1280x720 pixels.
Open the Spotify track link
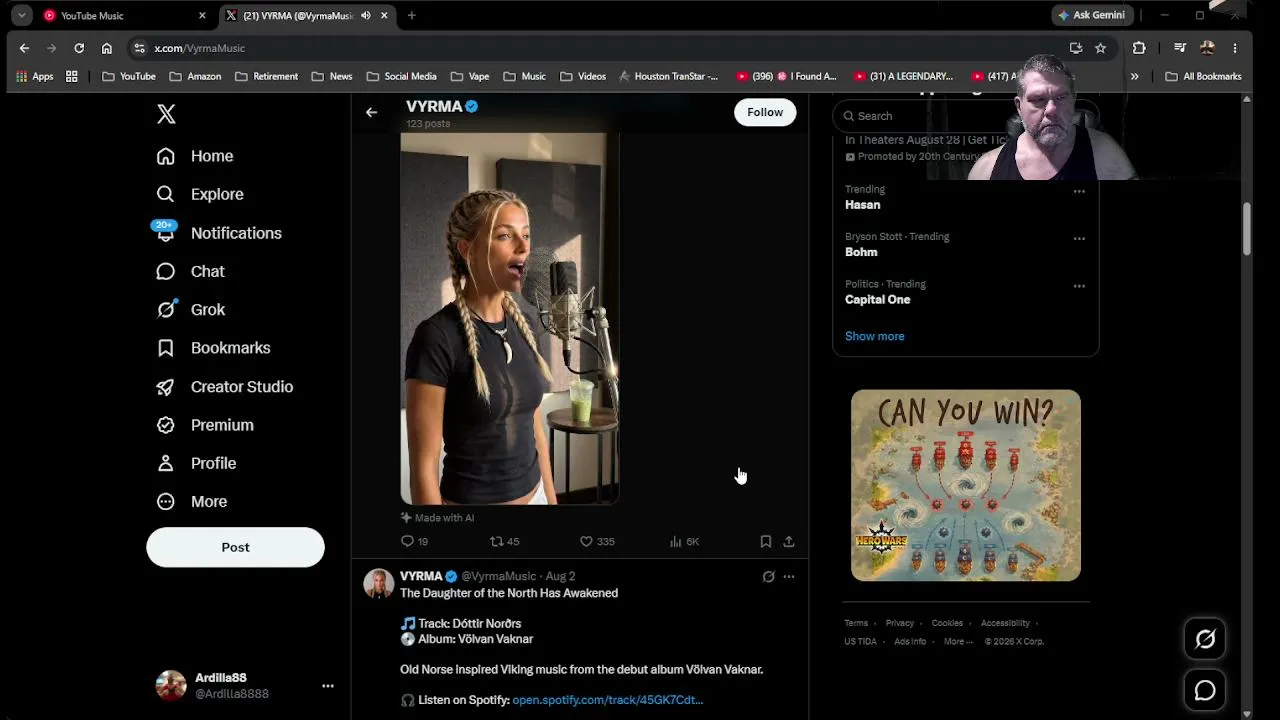tap(608, 700)
